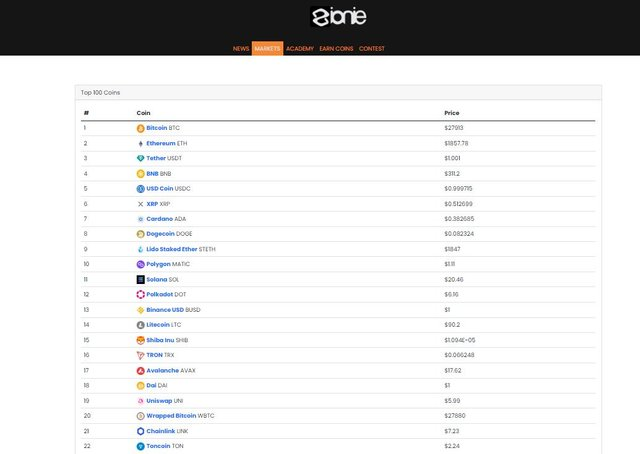Open the Wrapped Bitcoin link

click(x=171, y=416)
